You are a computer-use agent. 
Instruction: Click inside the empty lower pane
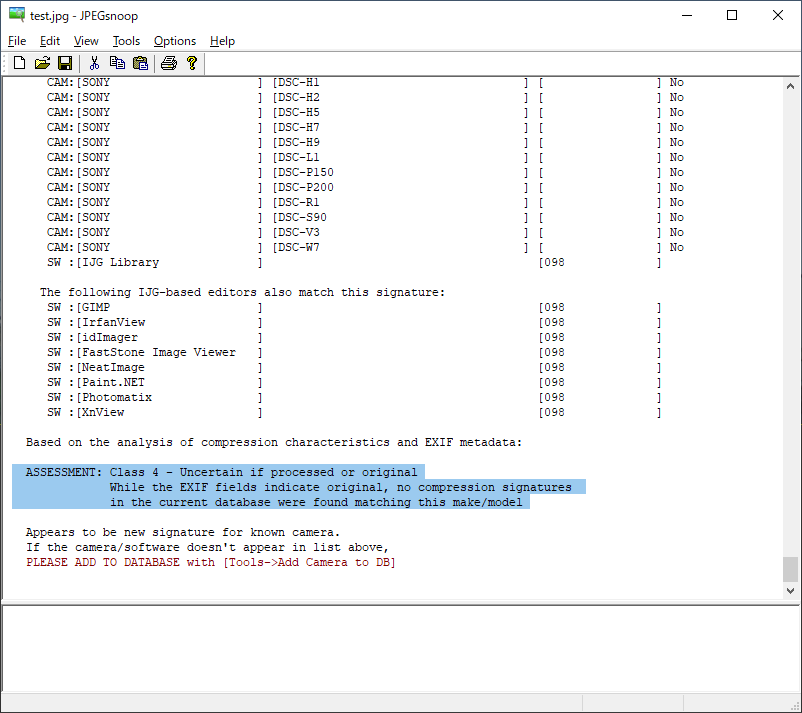click(x=400, y=648)
